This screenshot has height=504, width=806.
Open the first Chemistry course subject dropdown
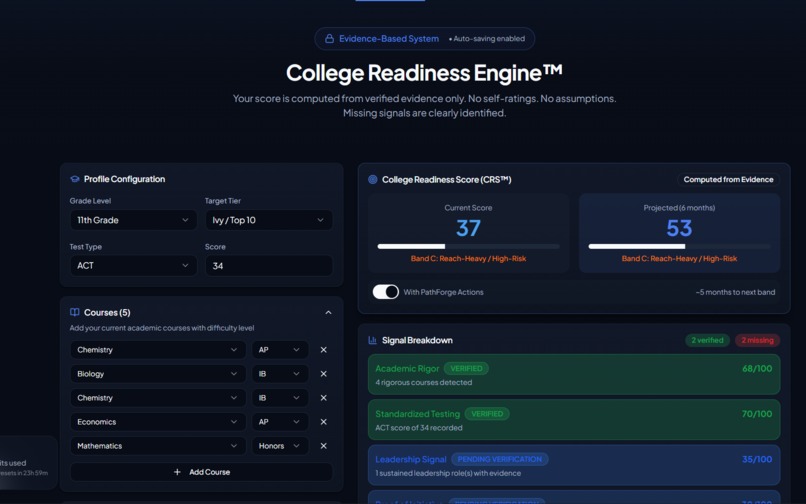158,350
